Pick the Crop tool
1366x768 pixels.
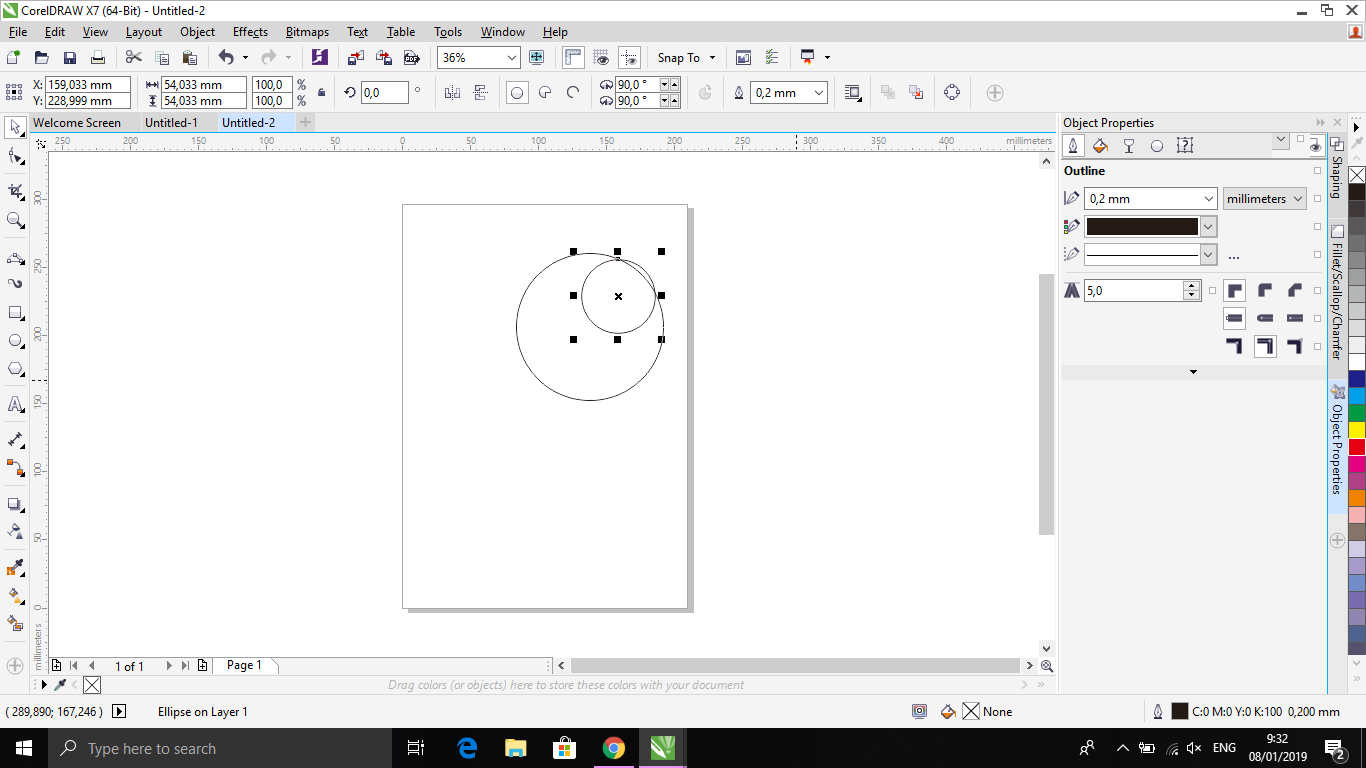[16, 191]
